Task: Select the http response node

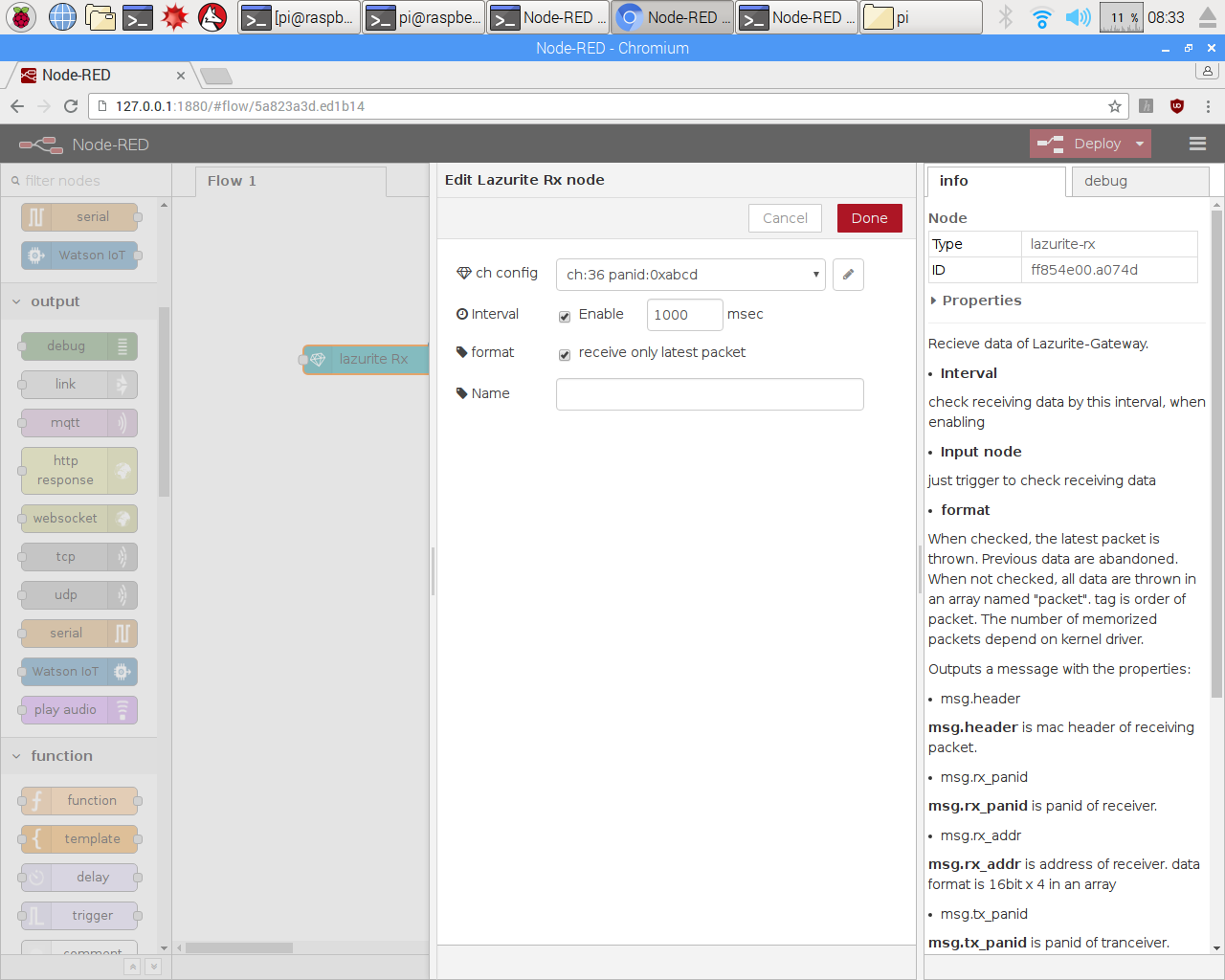Action: 80,471
